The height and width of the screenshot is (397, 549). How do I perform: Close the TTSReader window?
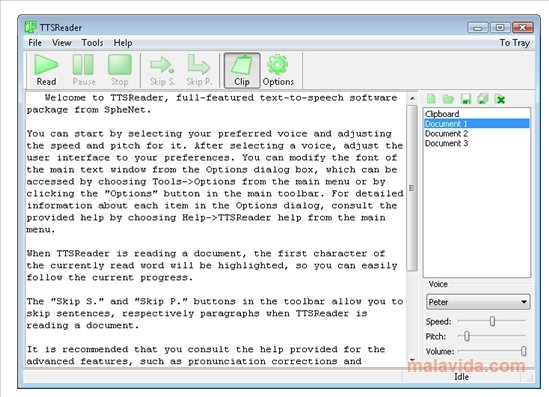tap(523, 27)
